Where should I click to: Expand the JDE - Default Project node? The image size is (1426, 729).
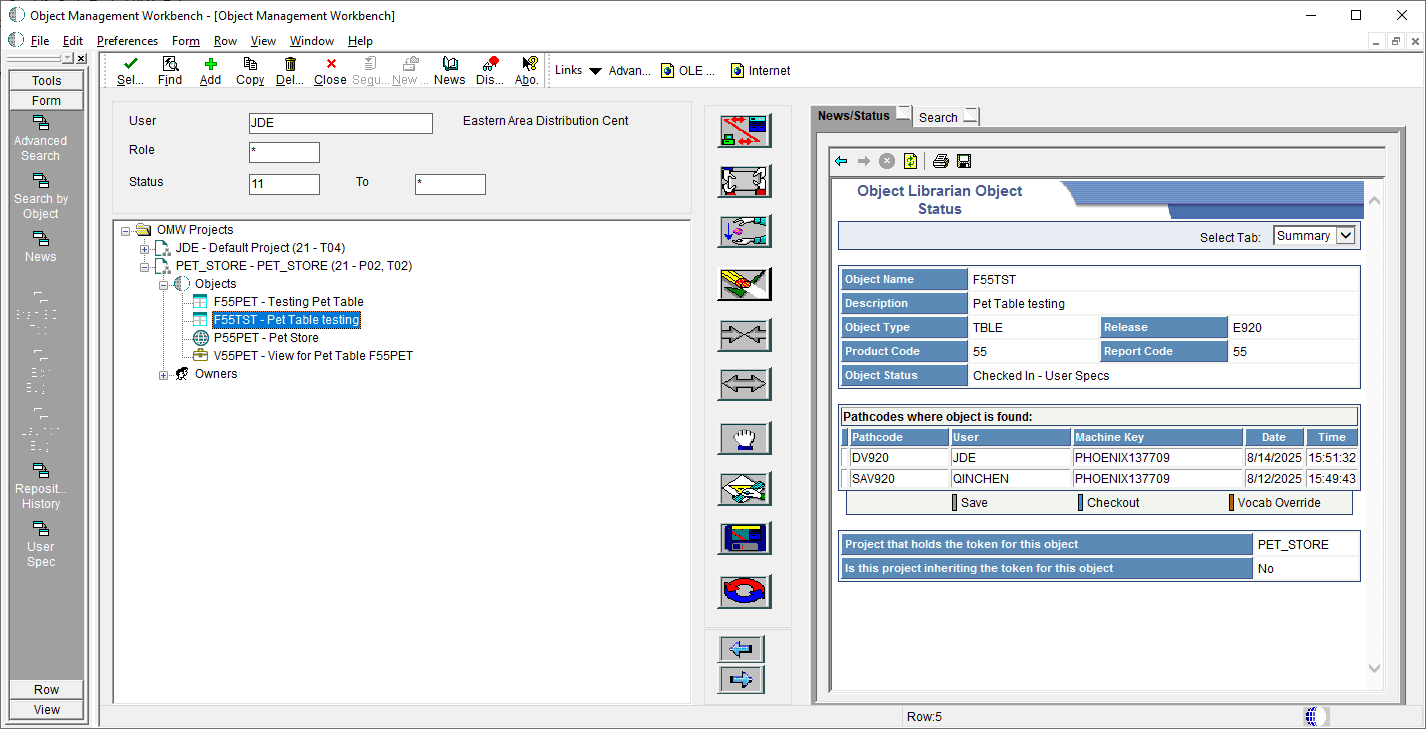click(x=145, y=248)
